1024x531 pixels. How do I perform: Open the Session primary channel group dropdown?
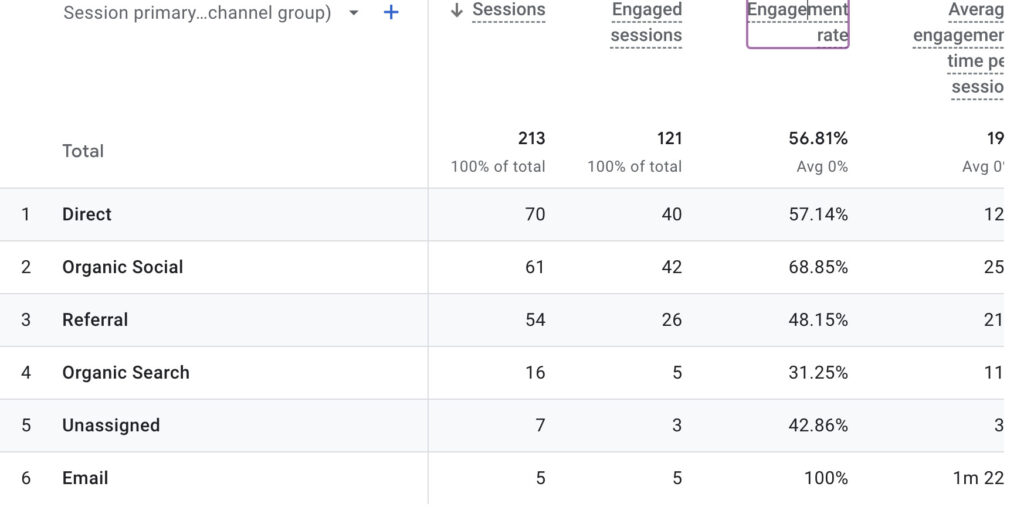353,14
